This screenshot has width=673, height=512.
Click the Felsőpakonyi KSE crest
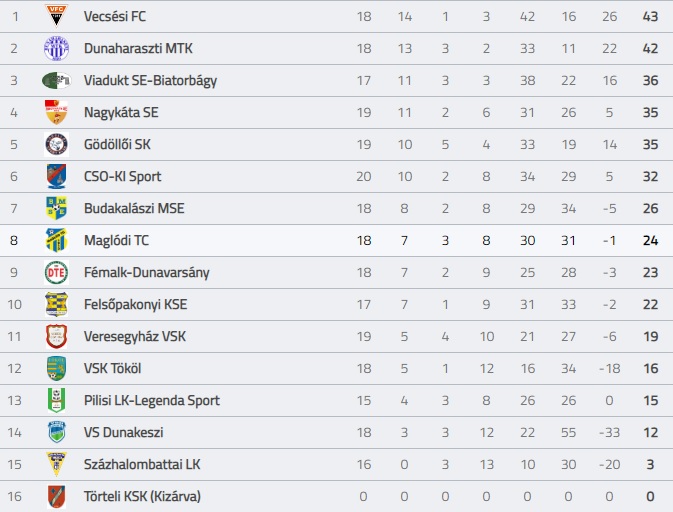pos(56,304)
